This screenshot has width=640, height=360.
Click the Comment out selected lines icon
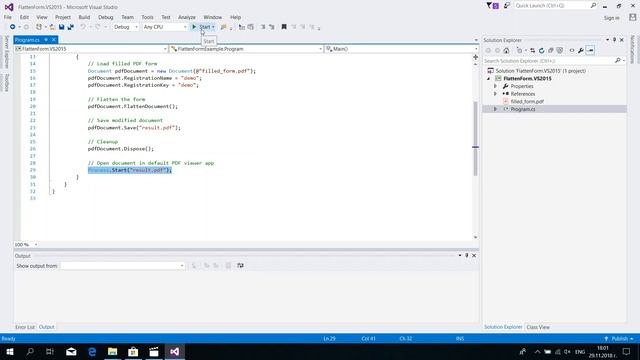pos(263,27)
